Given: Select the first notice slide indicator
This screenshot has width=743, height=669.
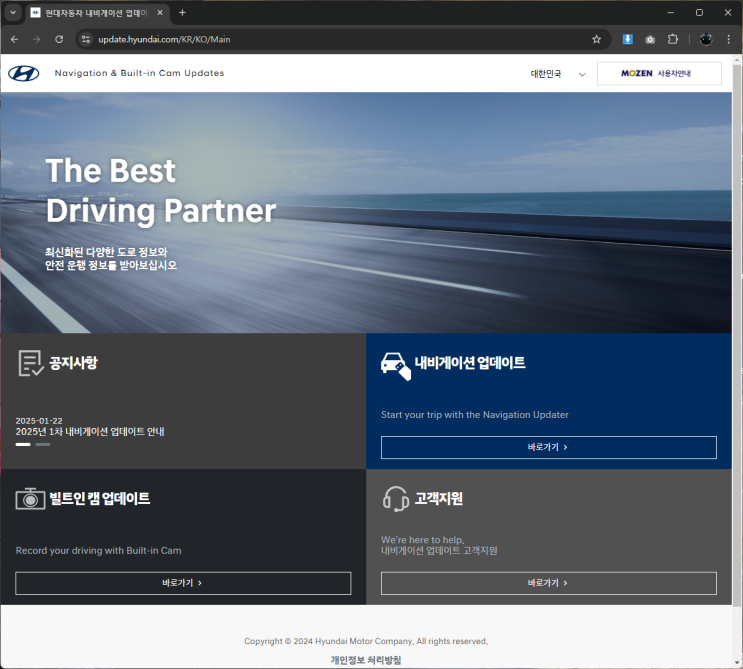Looking at the screenshot, I should click(23, 444).
